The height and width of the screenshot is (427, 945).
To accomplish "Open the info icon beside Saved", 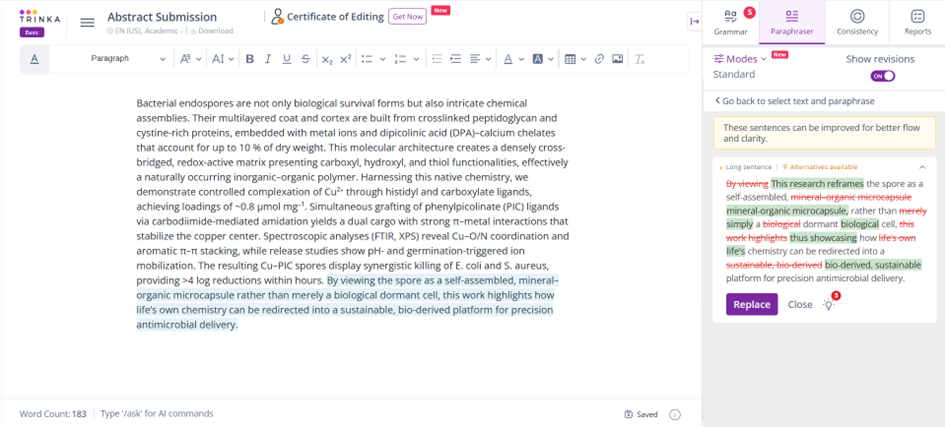I will pos(675,414).
